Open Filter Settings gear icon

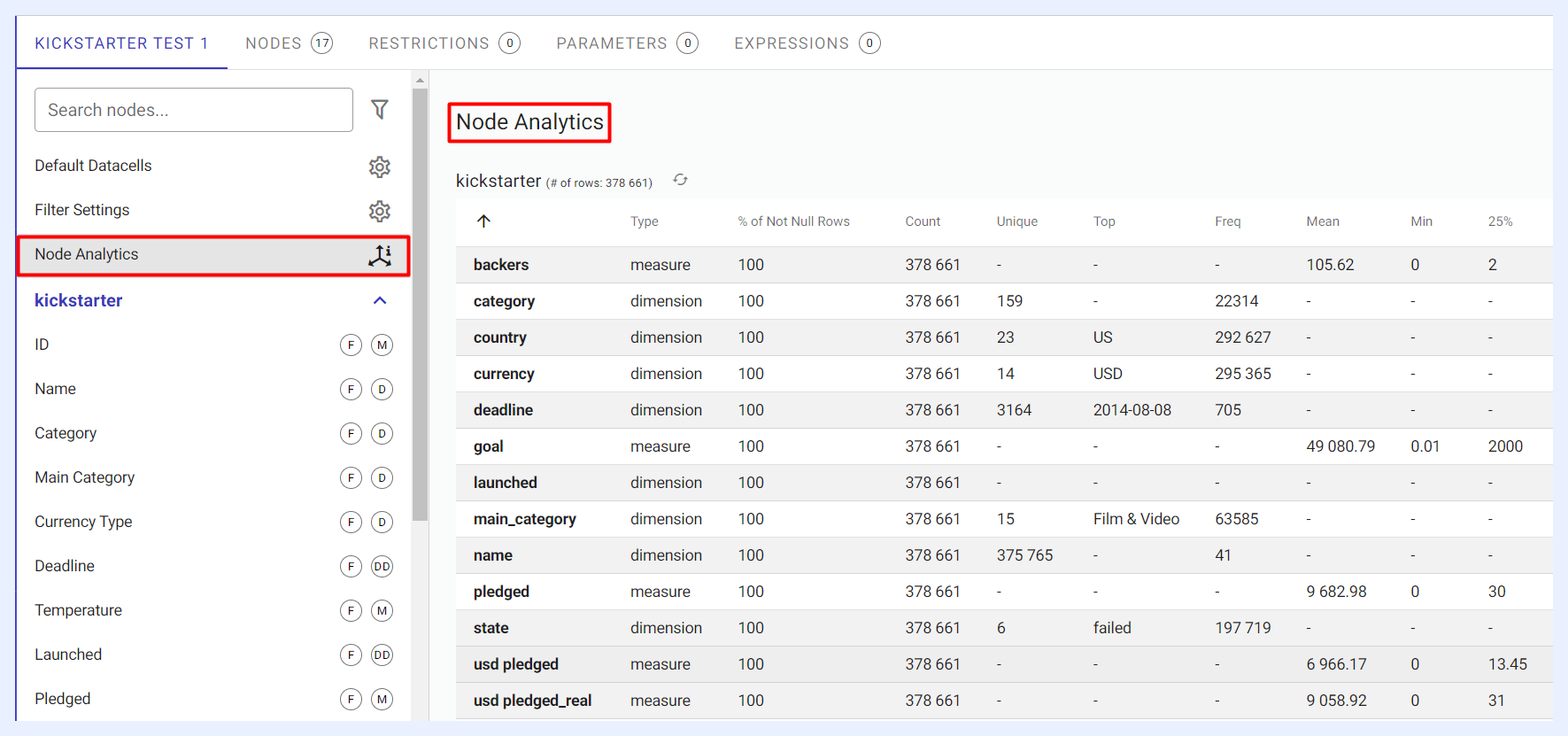[380, 211]
